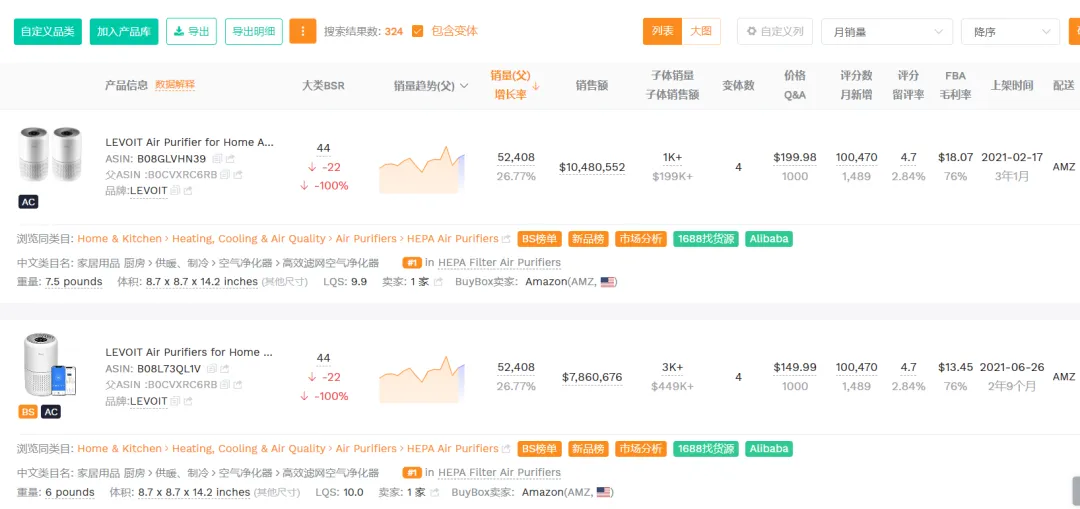Click sales amount $7,860,676

(592, 377)
